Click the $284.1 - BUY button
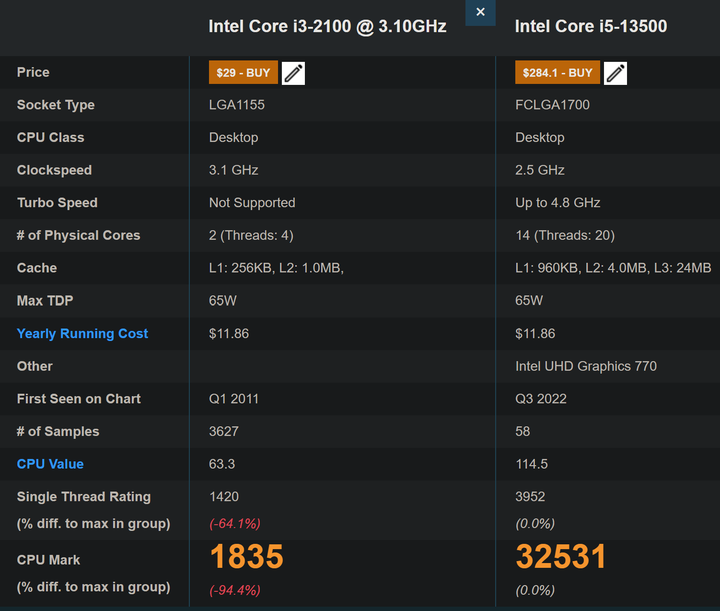 click(x=557, y=73)
